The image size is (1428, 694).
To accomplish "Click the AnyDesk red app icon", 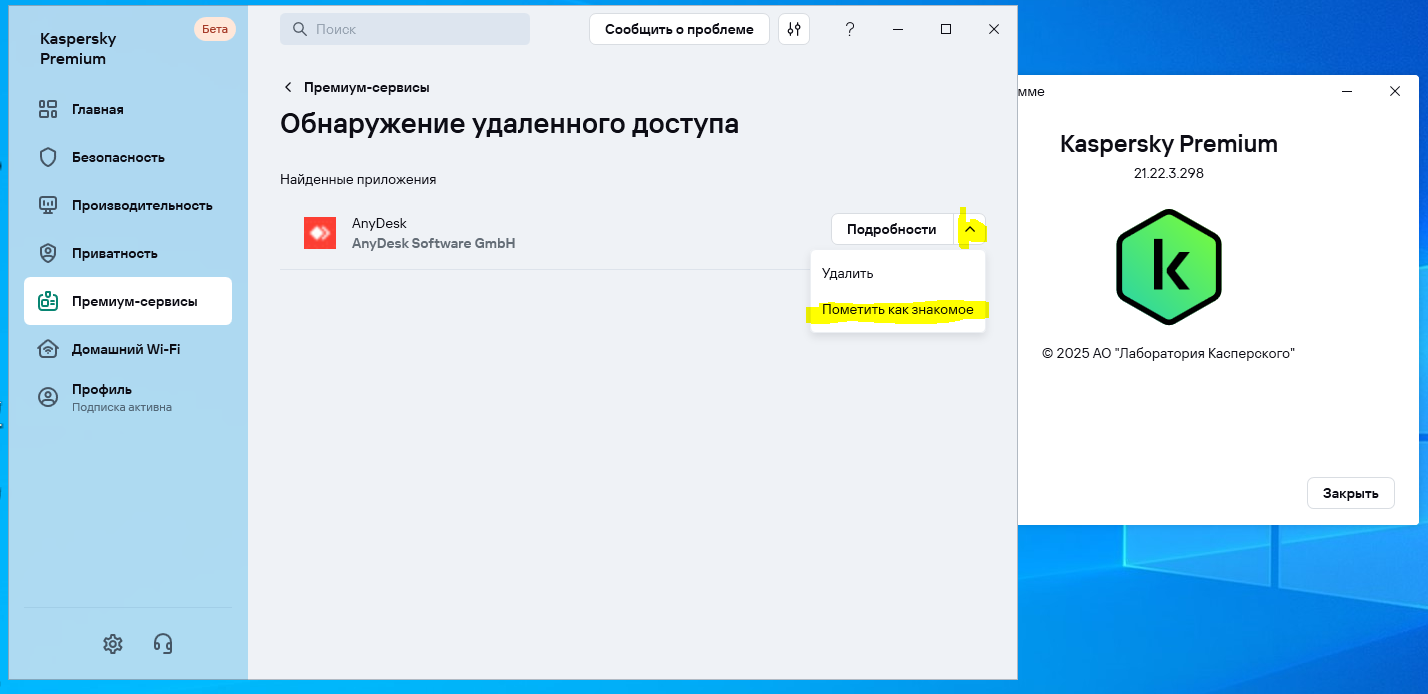I will (320, 233).
